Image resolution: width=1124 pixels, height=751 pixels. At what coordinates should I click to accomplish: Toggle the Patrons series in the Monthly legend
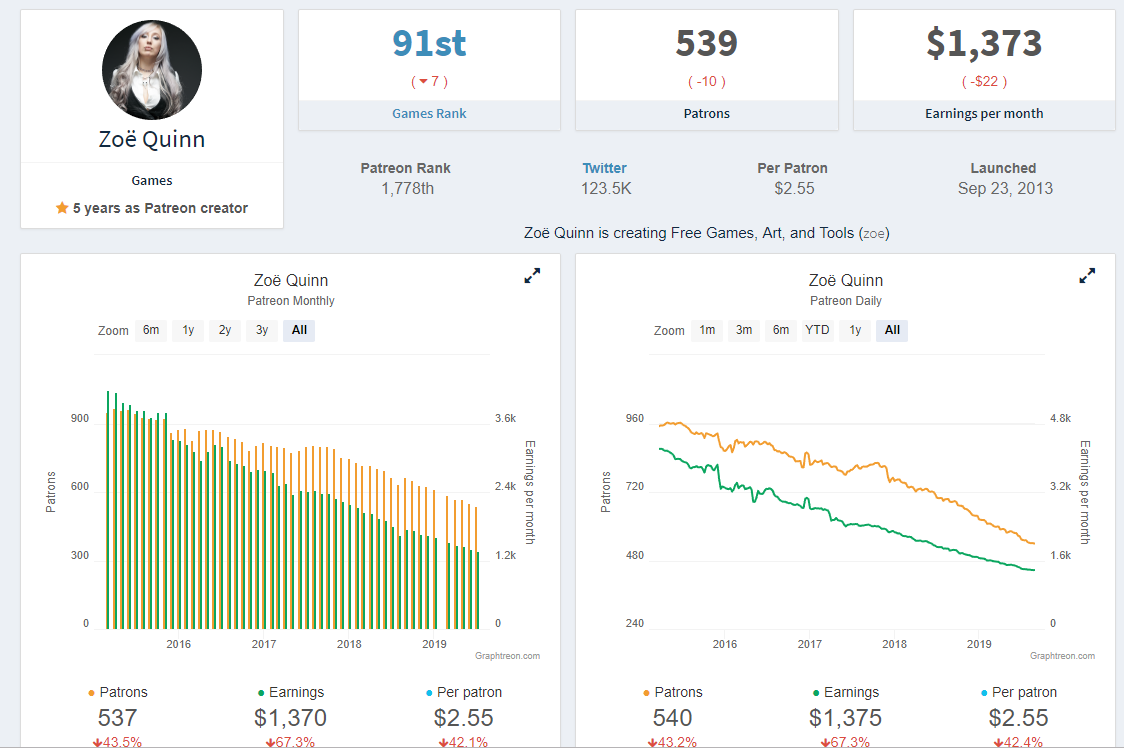click(118, 692)
